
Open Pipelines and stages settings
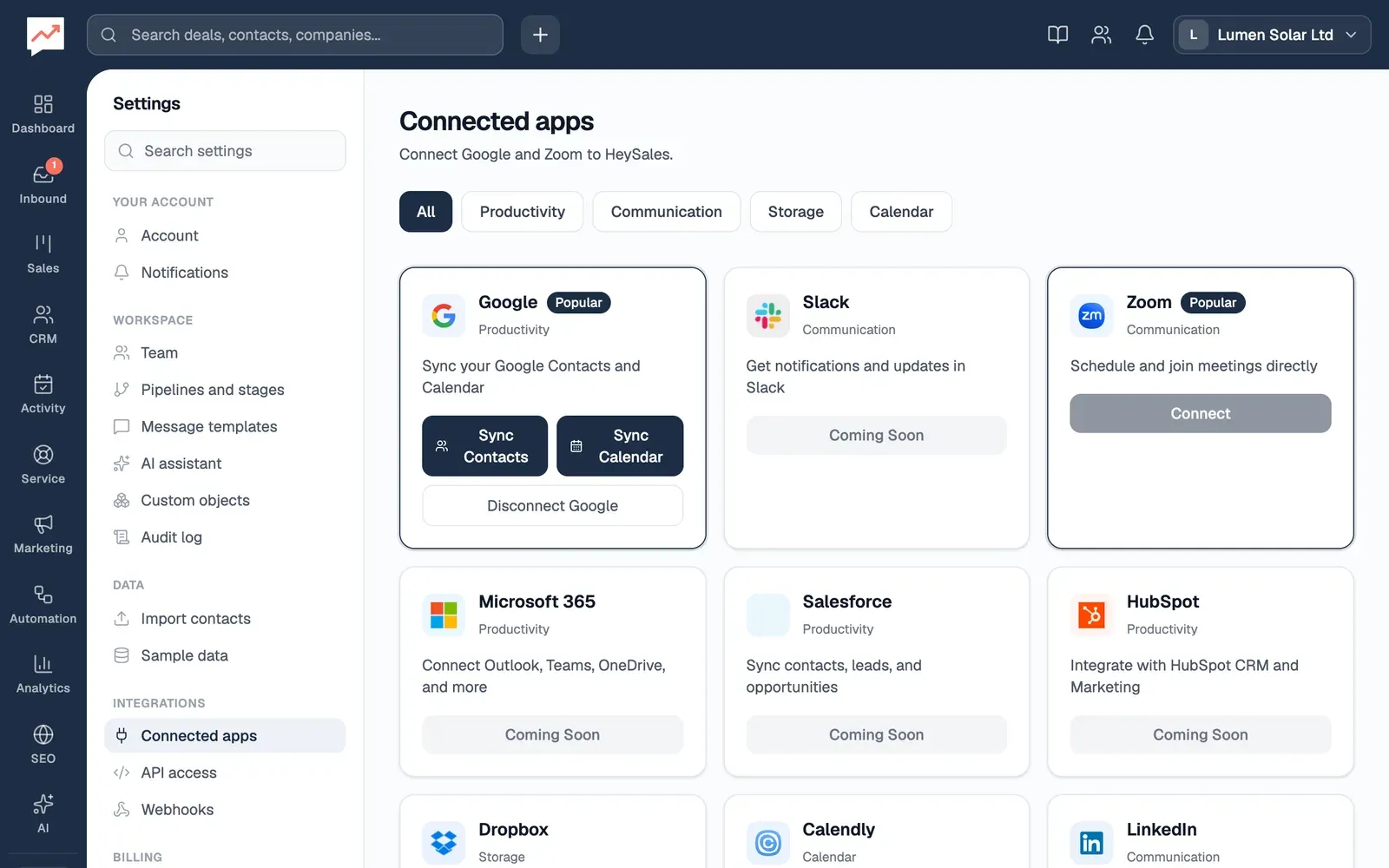[x=225, y=390]
